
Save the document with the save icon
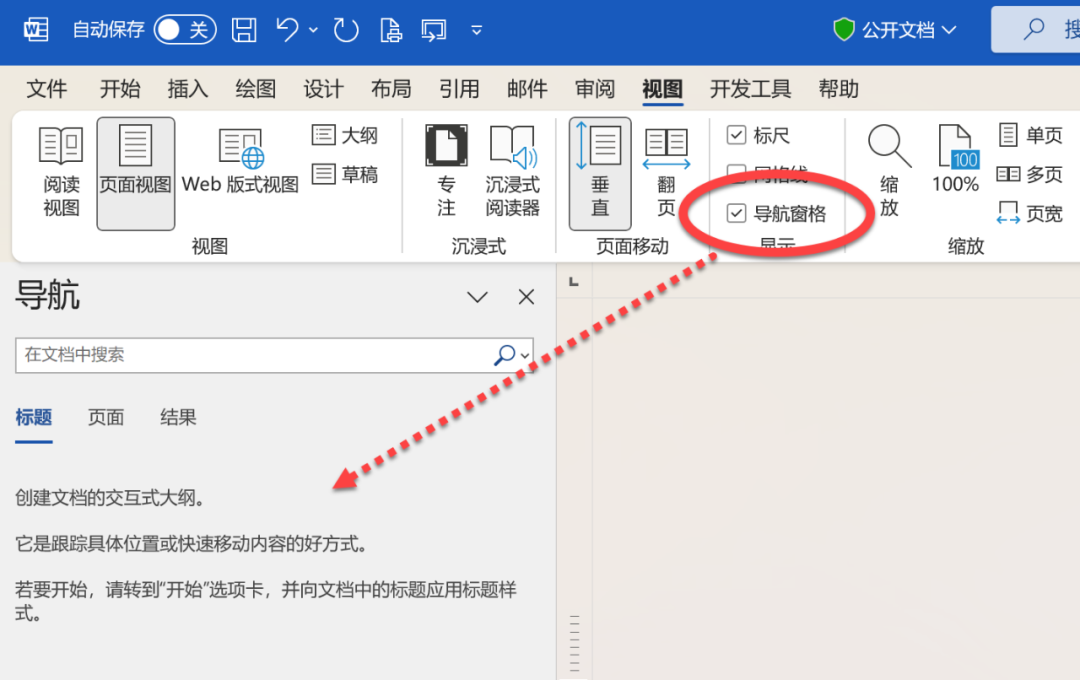click(x=243, y=30)
